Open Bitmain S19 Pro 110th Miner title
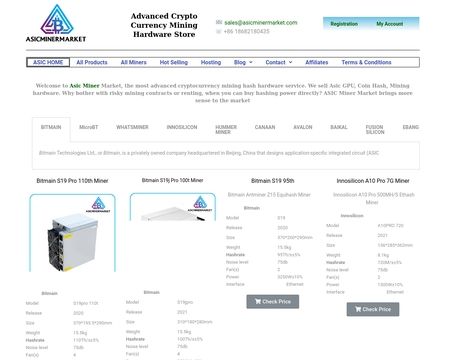 [72, 181]
